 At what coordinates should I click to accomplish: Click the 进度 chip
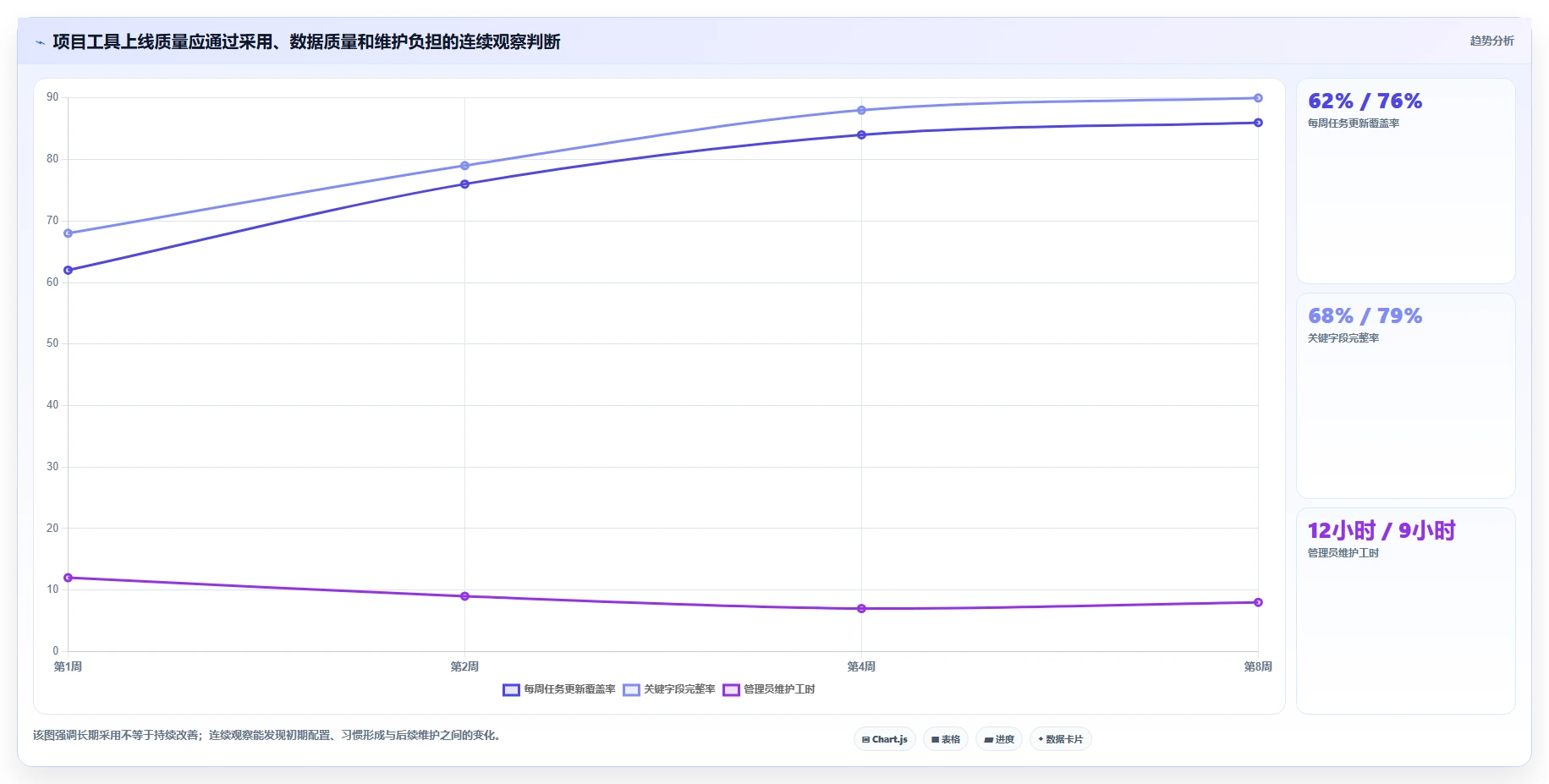pos(999,739)
